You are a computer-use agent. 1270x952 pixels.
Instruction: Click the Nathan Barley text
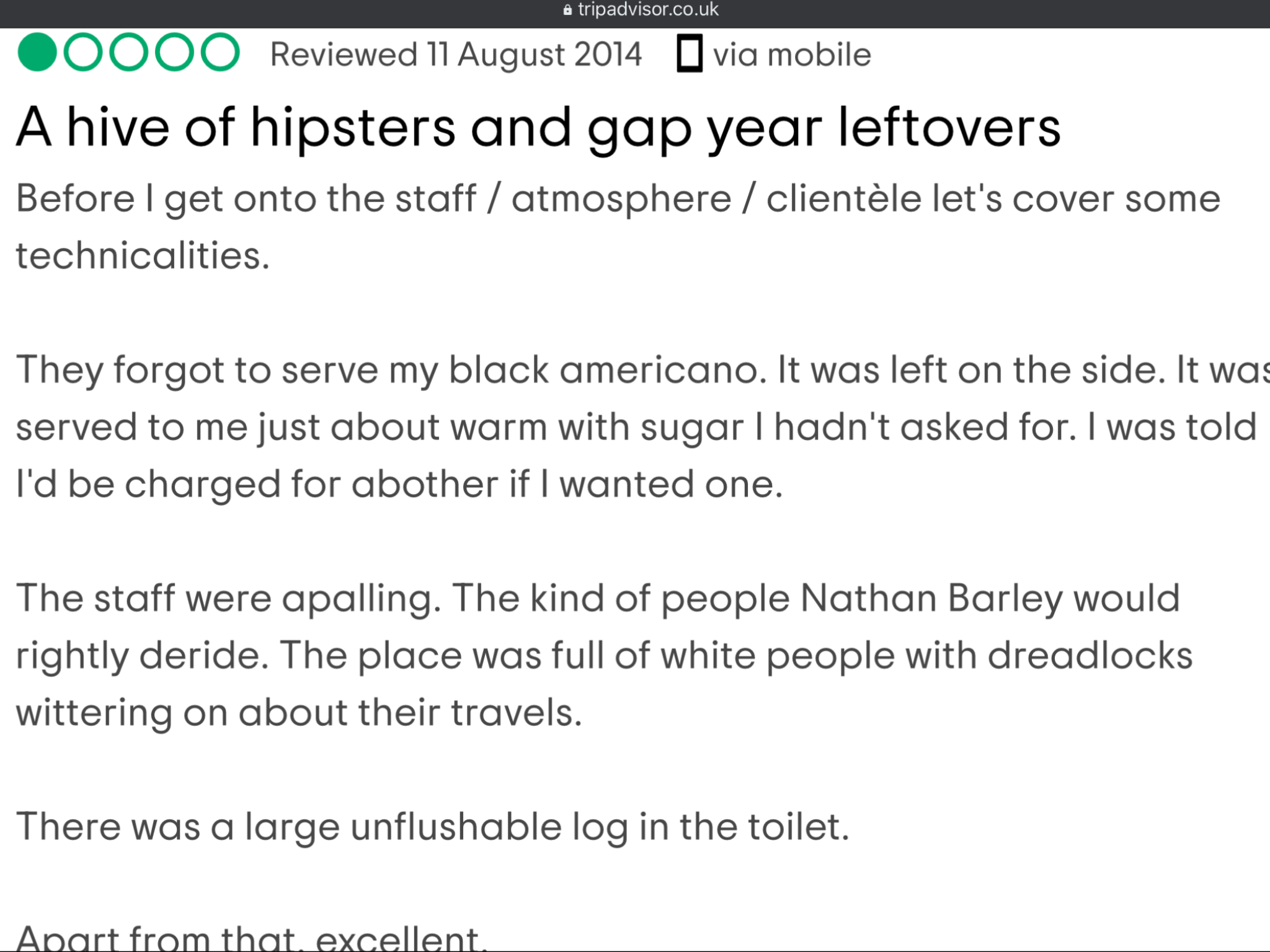[931, 599]
